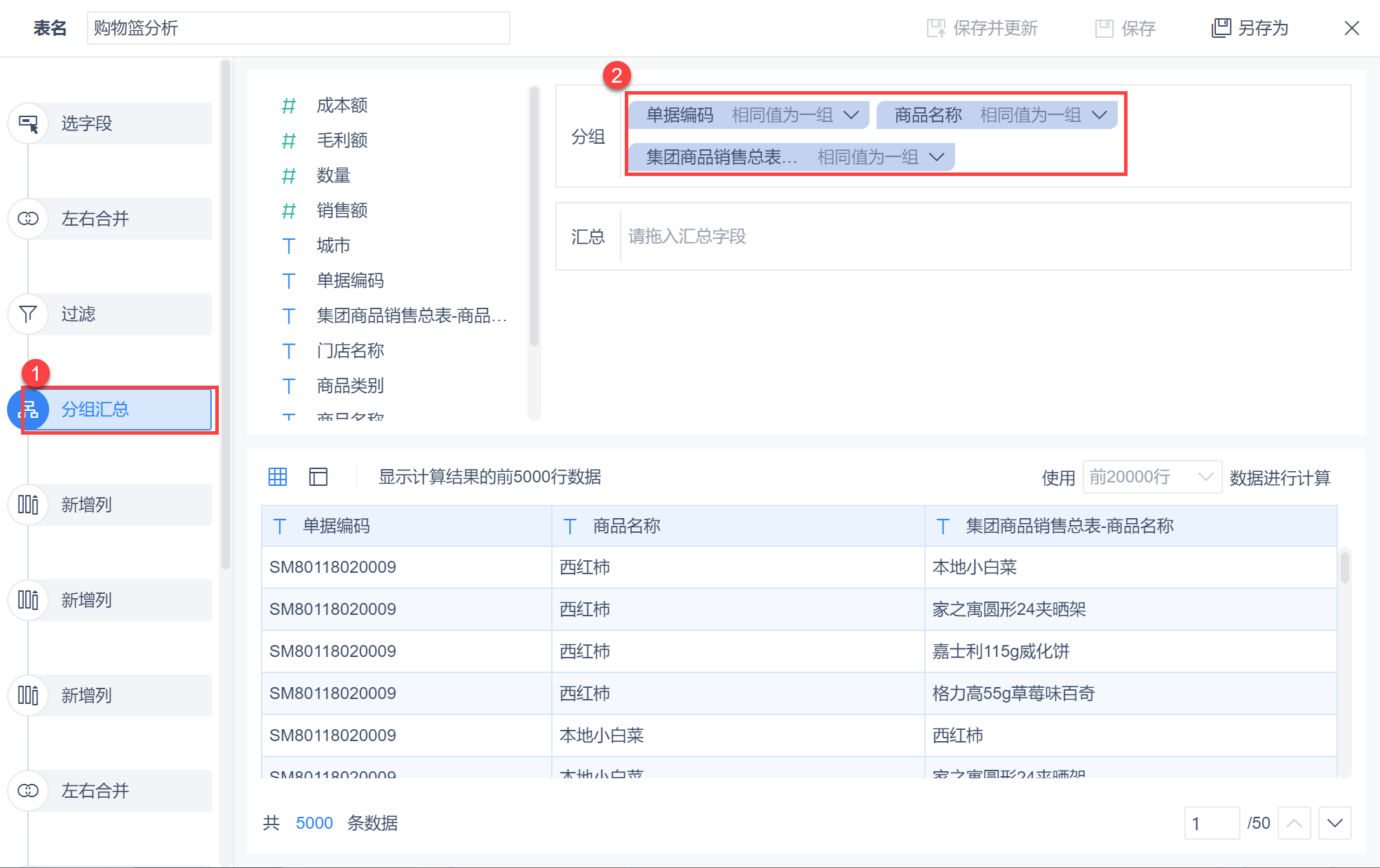
Task: Click the page number input box
Action: (1211, 823)
